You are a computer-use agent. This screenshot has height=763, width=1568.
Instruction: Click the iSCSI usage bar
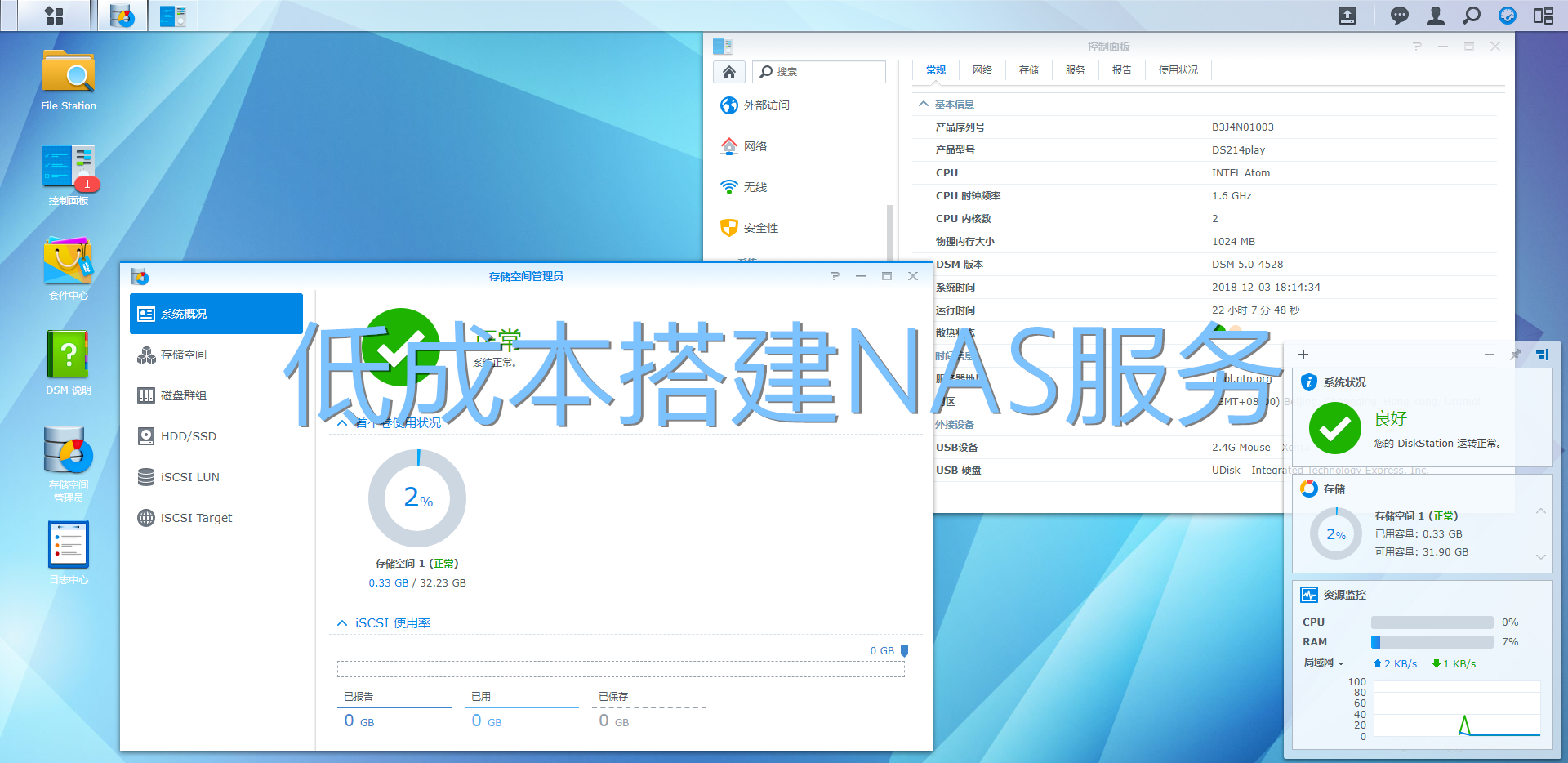point(621,669)
